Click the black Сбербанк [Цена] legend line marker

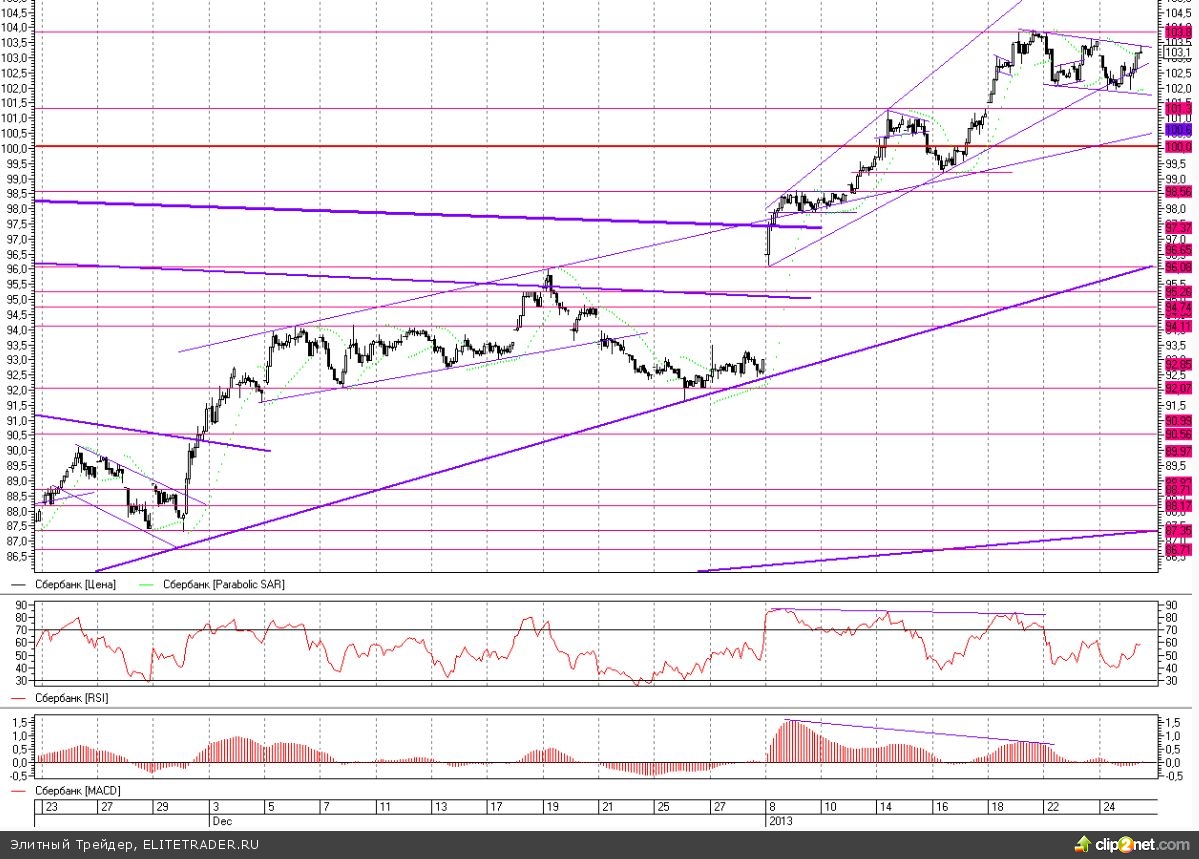19,585
